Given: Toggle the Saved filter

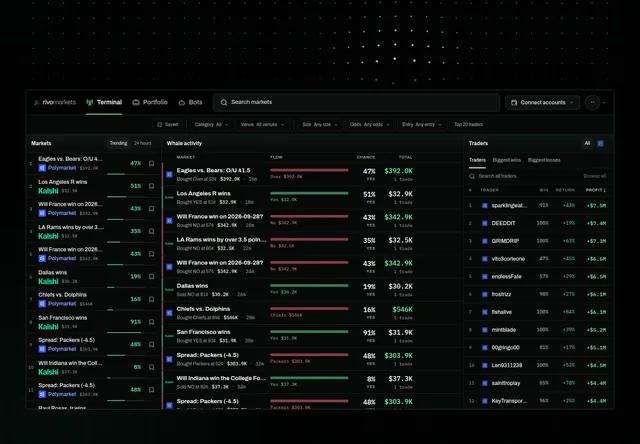Looking at the screenshot, I should (168, 124).
